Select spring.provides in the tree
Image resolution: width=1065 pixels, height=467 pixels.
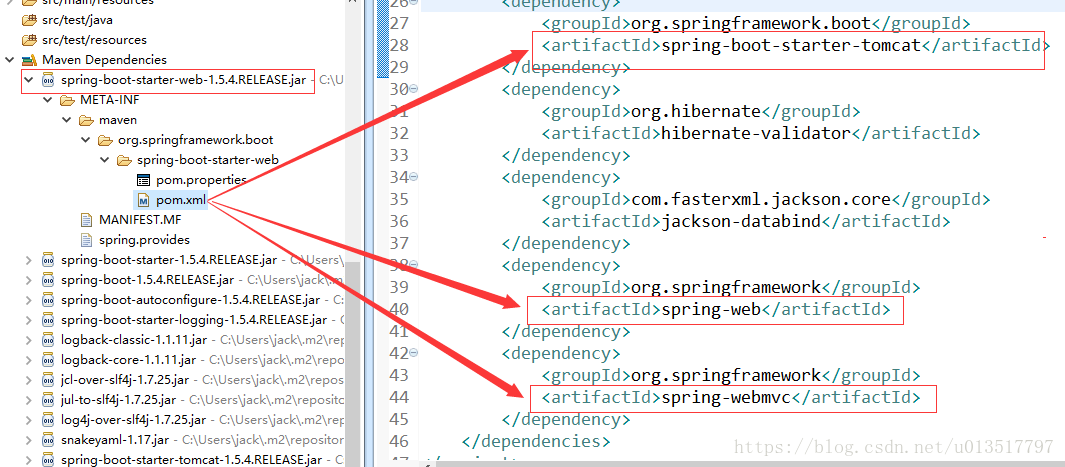[144, 240]
